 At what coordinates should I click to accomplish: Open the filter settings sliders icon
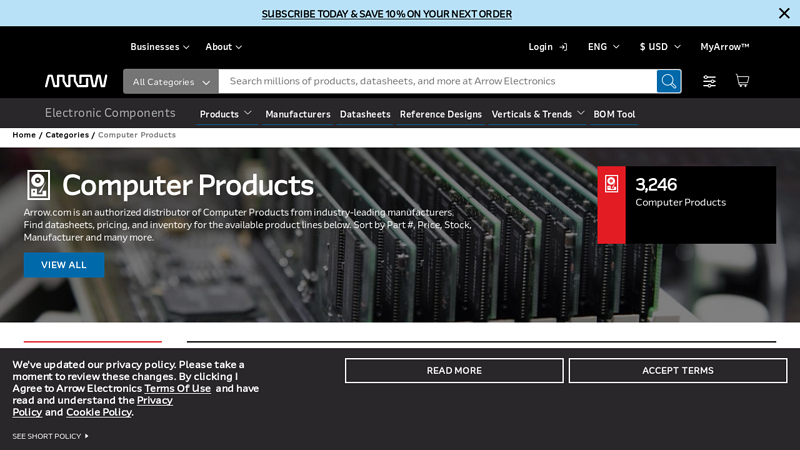tap(709, 81)
